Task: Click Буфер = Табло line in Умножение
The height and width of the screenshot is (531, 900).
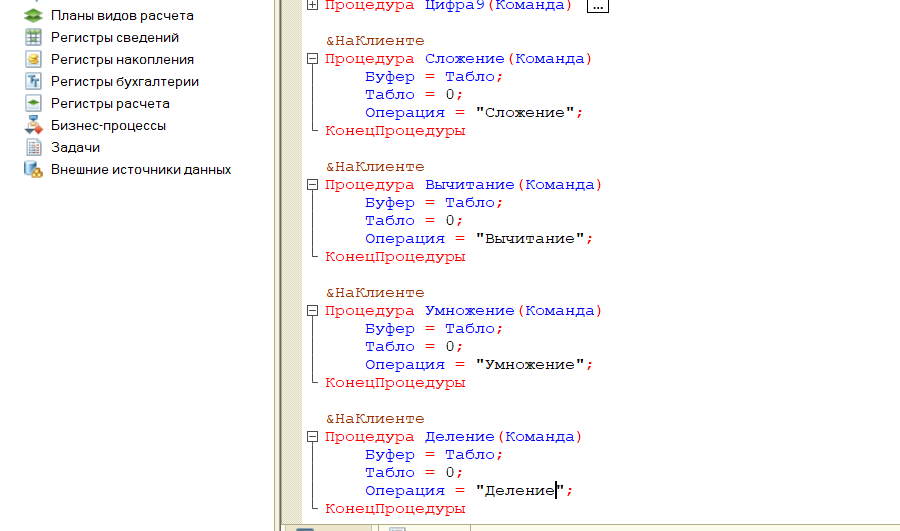Action: point(434,328)
